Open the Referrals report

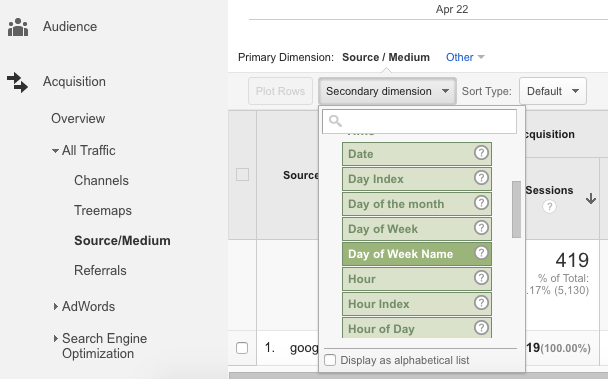tap(100, 270)
